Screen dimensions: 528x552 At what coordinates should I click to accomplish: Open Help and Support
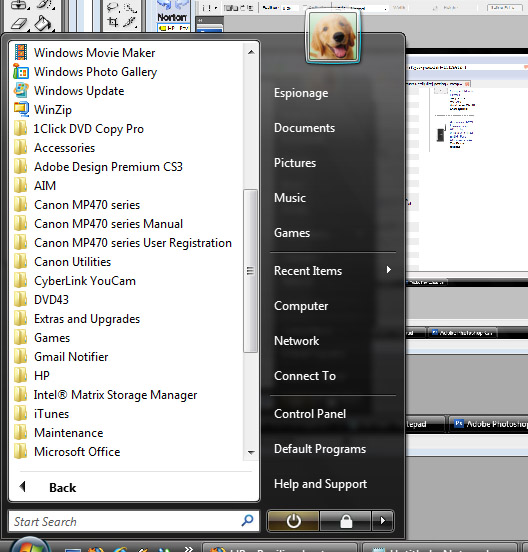pyautogui.click(x=320, y=484)
